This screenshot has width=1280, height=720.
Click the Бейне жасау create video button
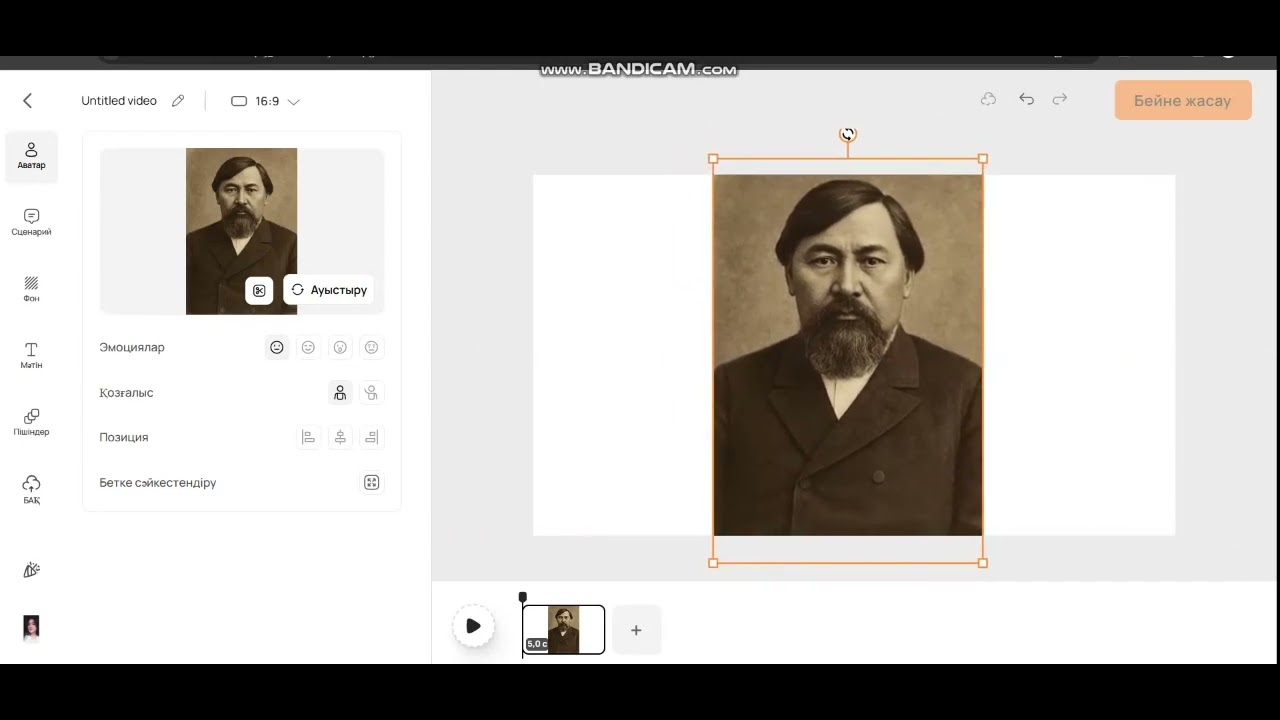pyautogui.click(x=1183, y=101)
